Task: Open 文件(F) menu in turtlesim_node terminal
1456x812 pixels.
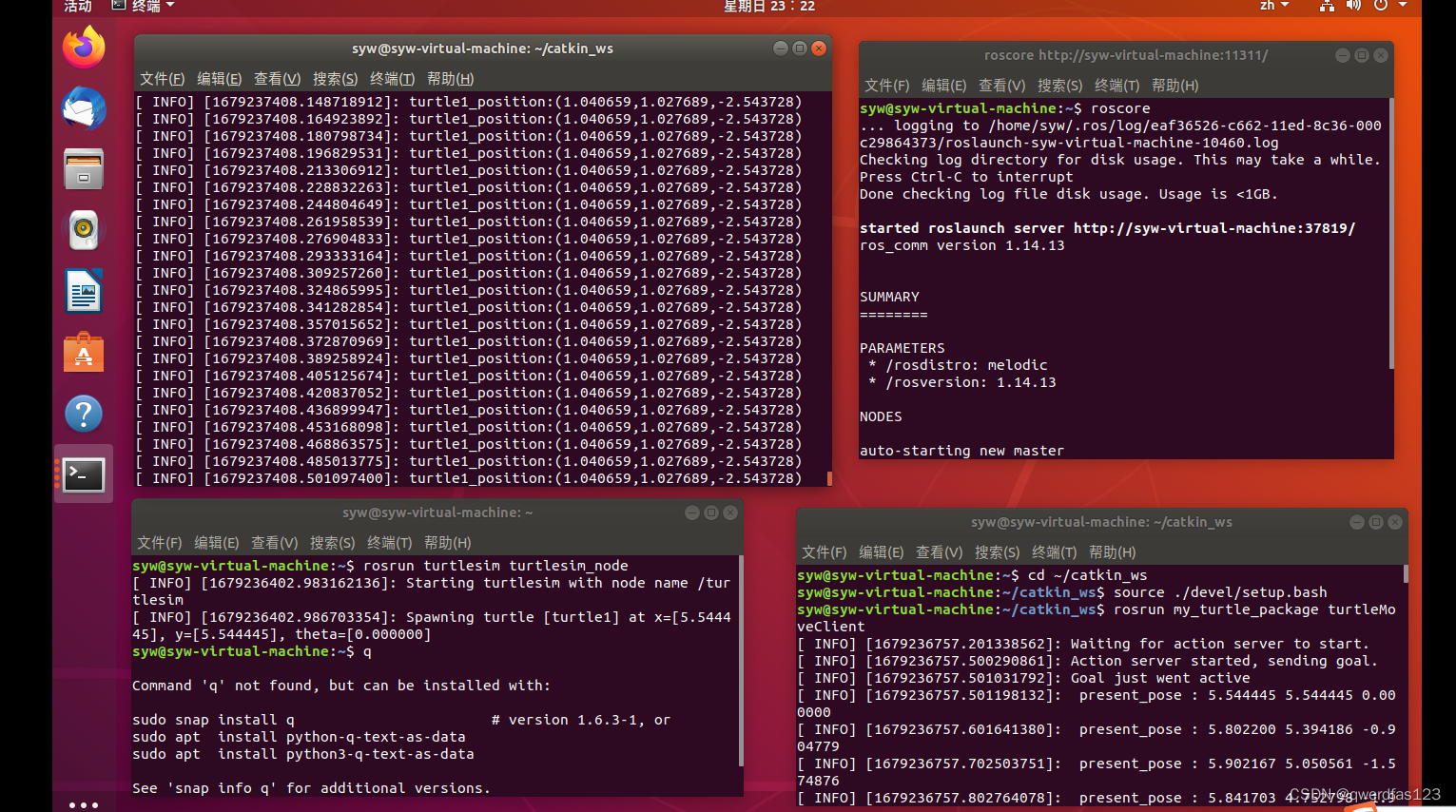Action: pos(159,543)
